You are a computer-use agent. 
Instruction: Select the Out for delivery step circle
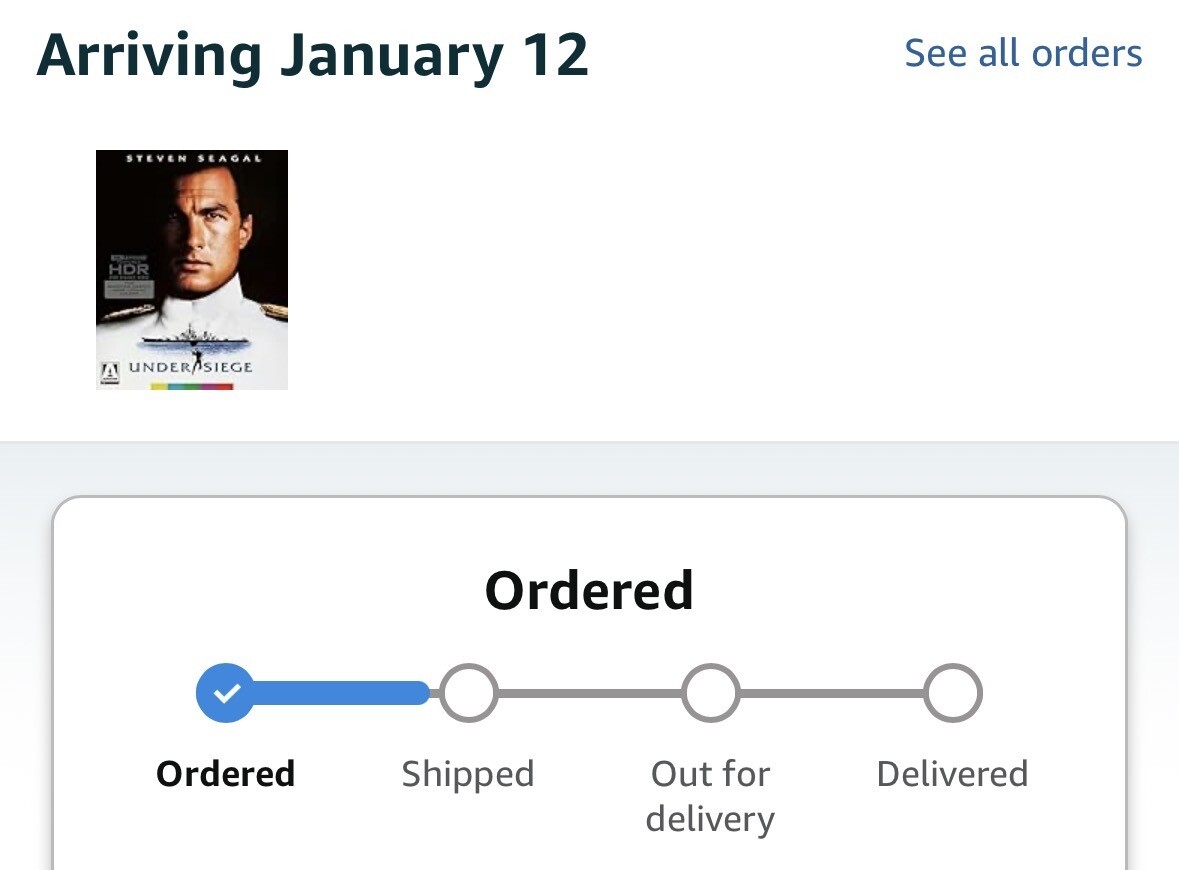(710, 692)
